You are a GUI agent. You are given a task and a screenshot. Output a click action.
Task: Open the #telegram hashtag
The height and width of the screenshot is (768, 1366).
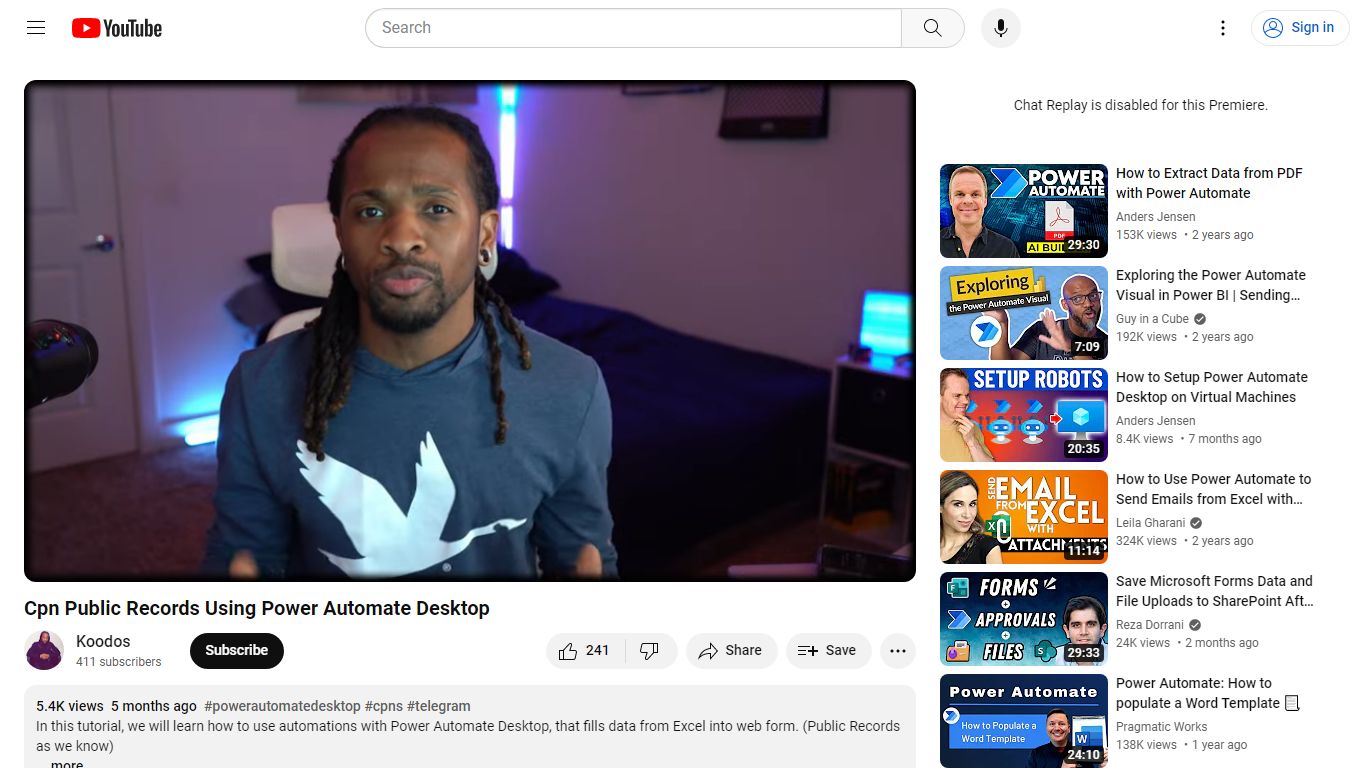(x=439, y=706)
